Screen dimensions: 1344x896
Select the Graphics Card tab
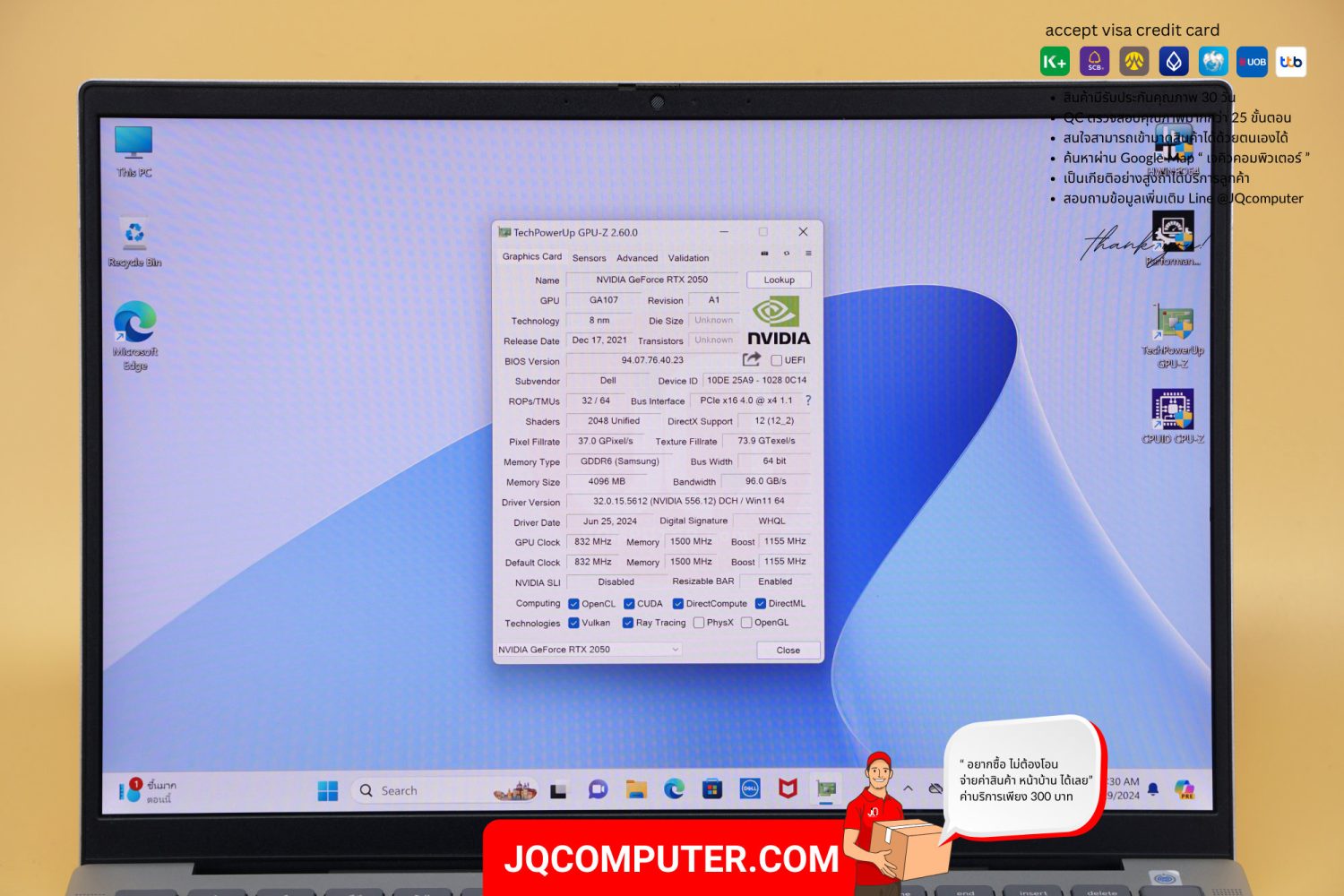click(x=532, y=257)
